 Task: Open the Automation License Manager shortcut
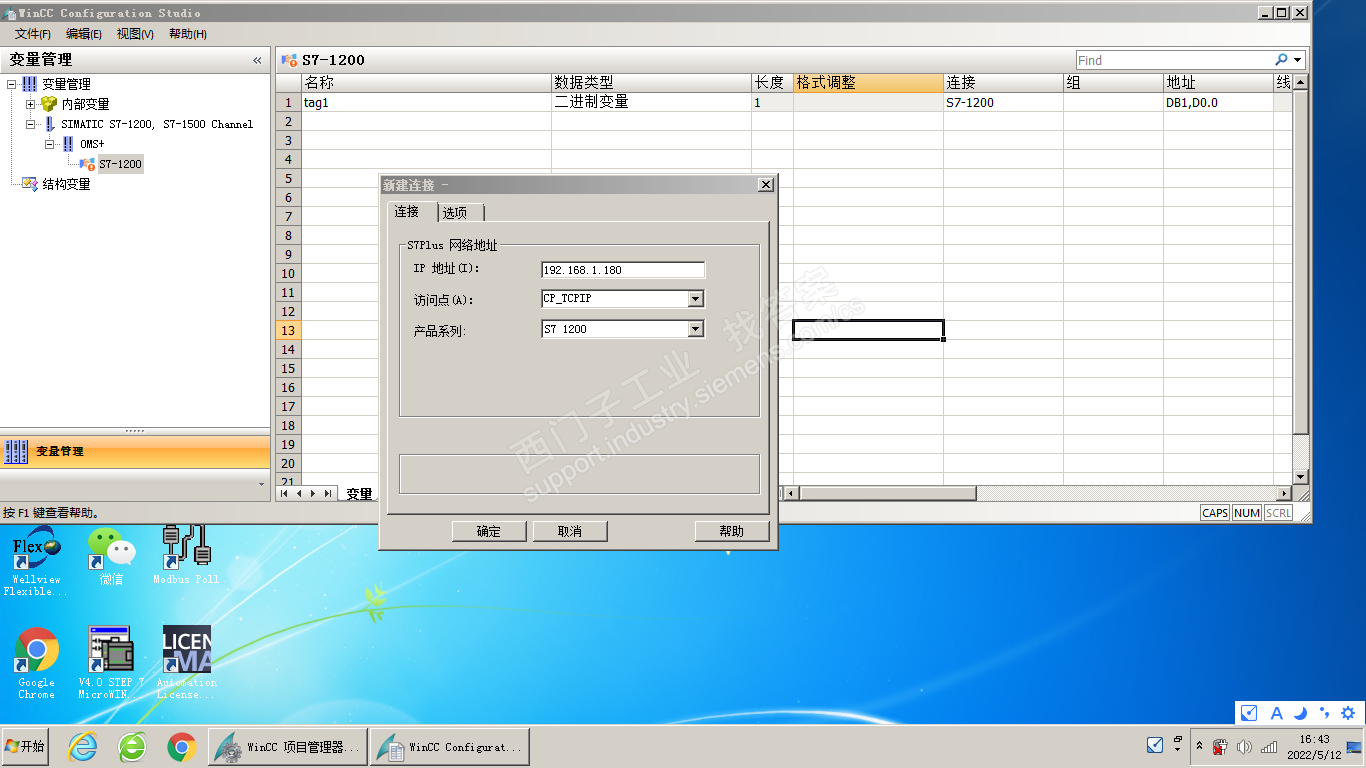(x=186, y=663)
